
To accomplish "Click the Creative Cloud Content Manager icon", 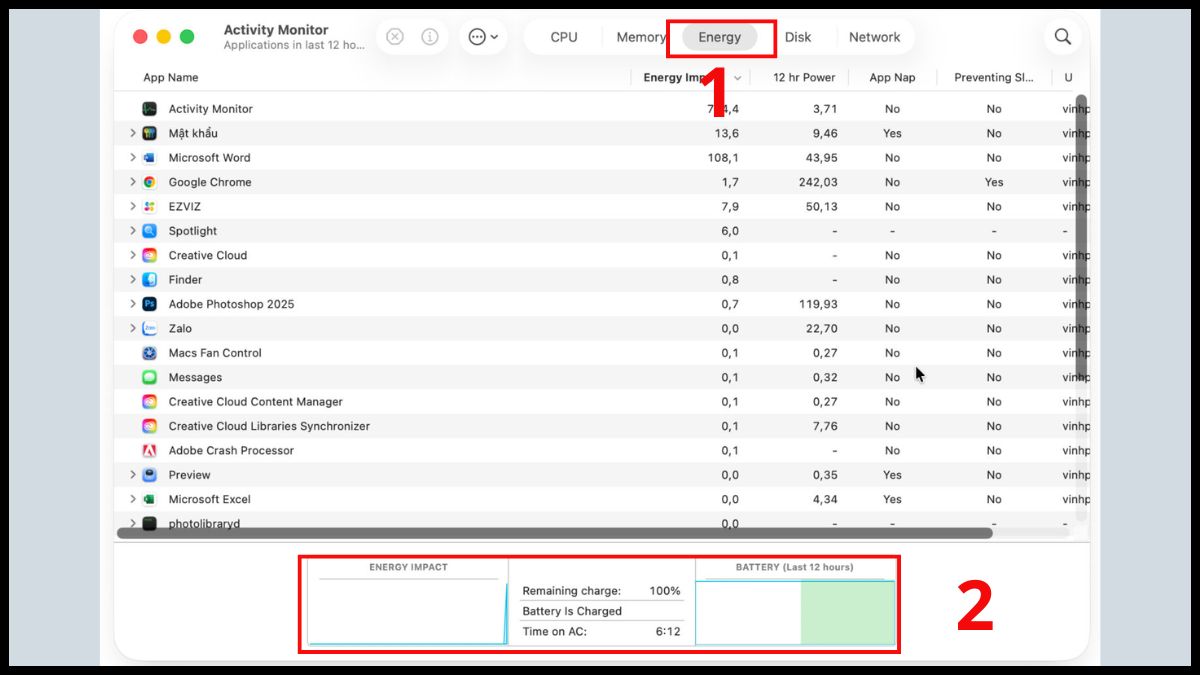I will click(x=149, y=402).
